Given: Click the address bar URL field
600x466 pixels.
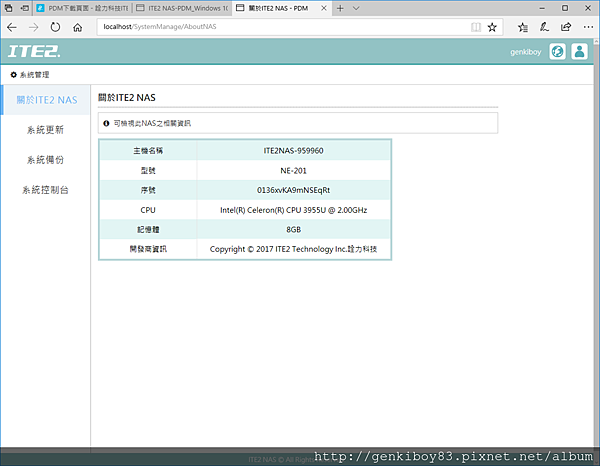Looking at the screenshot, I should (x=283, y=27).
